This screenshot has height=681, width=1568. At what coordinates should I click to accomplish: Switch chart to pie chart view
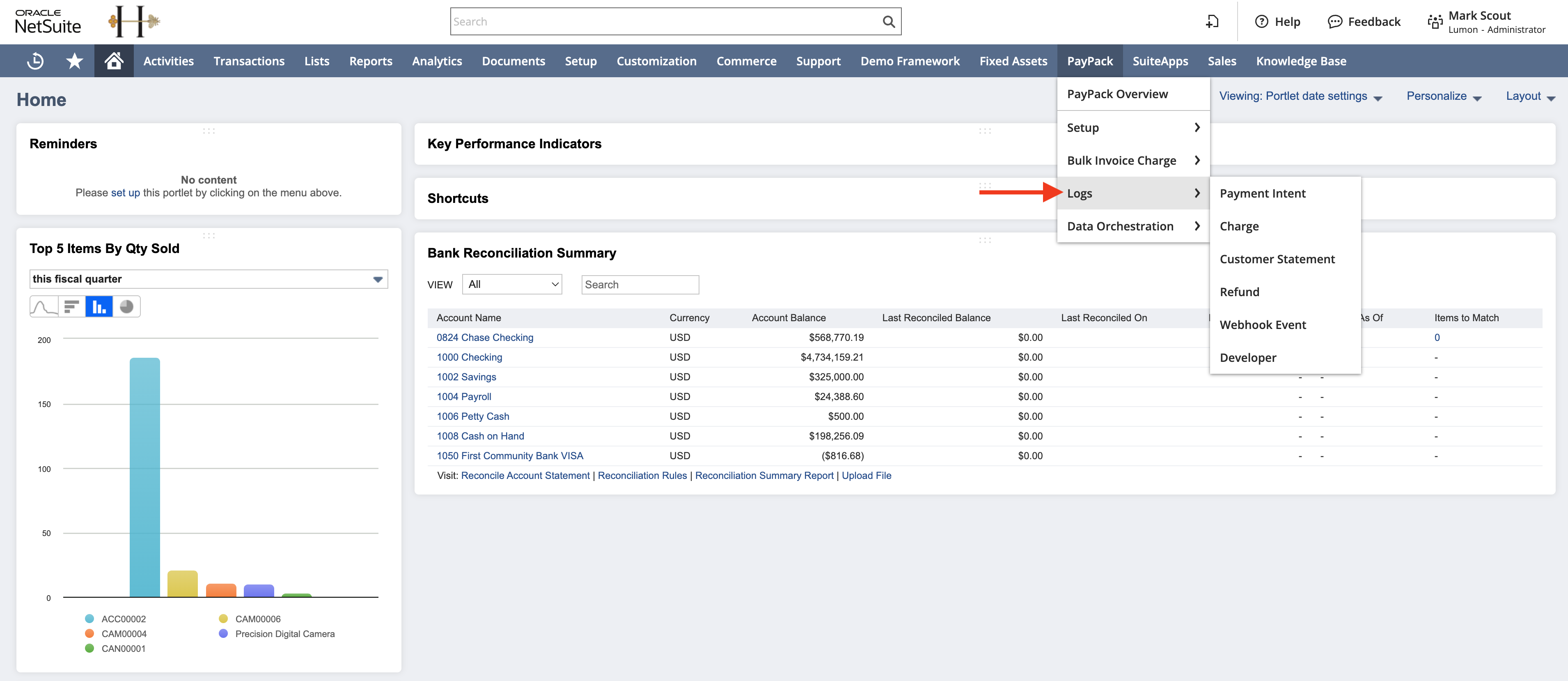pos(126,306)
